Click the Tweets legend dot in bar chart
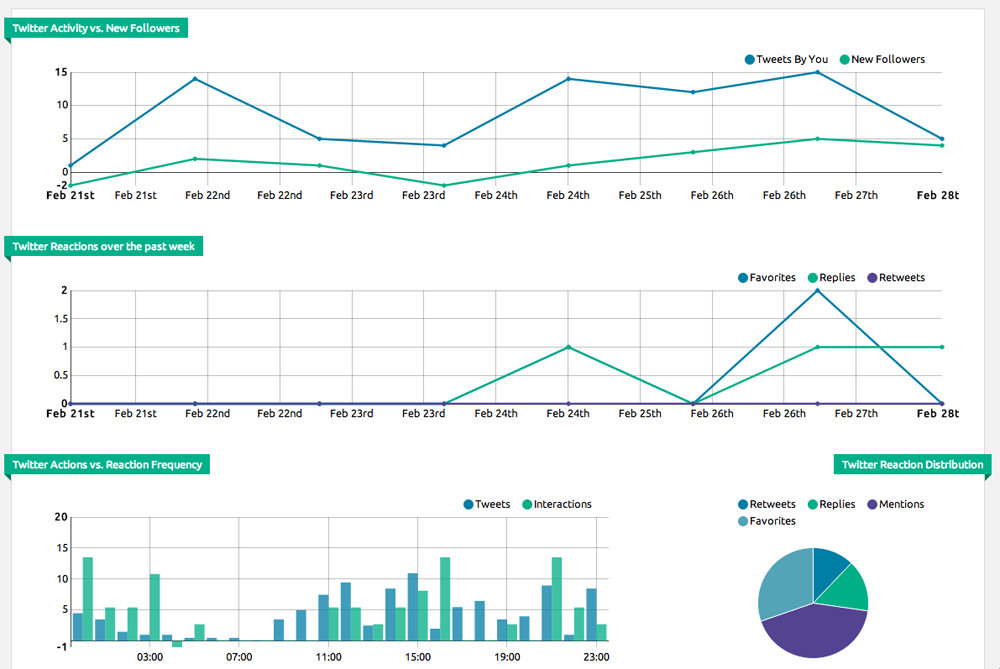 pyautogui.click(x=468, y=504)
